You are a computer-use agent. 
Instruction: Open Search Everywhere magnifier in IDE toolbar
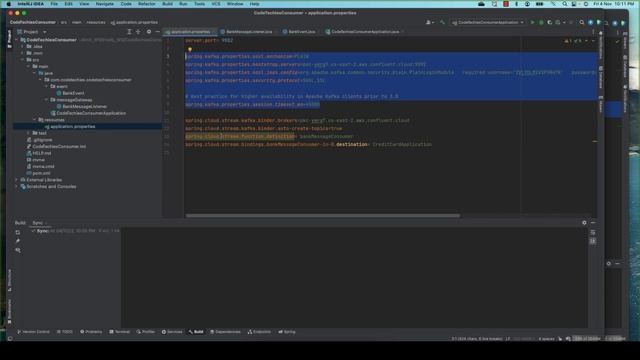point(582,22)
